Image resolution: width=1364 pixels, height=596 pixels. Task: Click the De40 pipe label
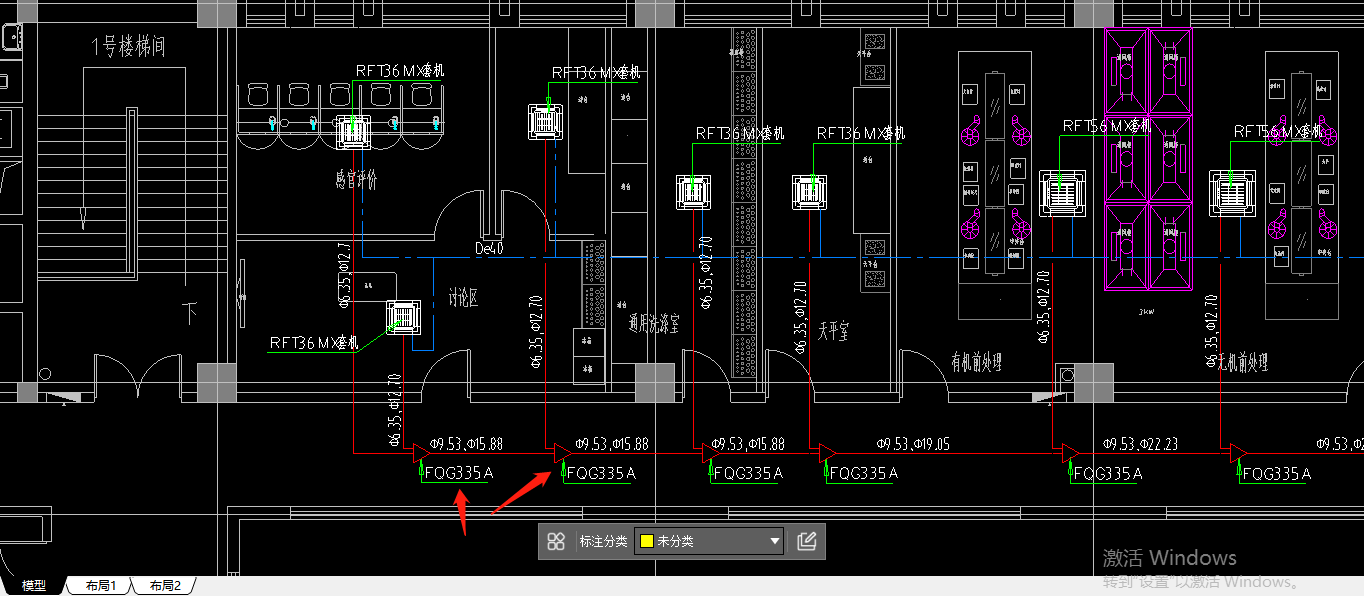coord(490,248)
